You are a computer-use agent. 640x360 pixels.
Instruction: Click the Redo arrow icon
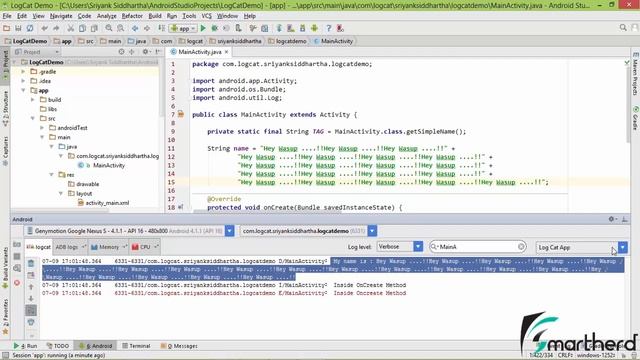point(56,28)
